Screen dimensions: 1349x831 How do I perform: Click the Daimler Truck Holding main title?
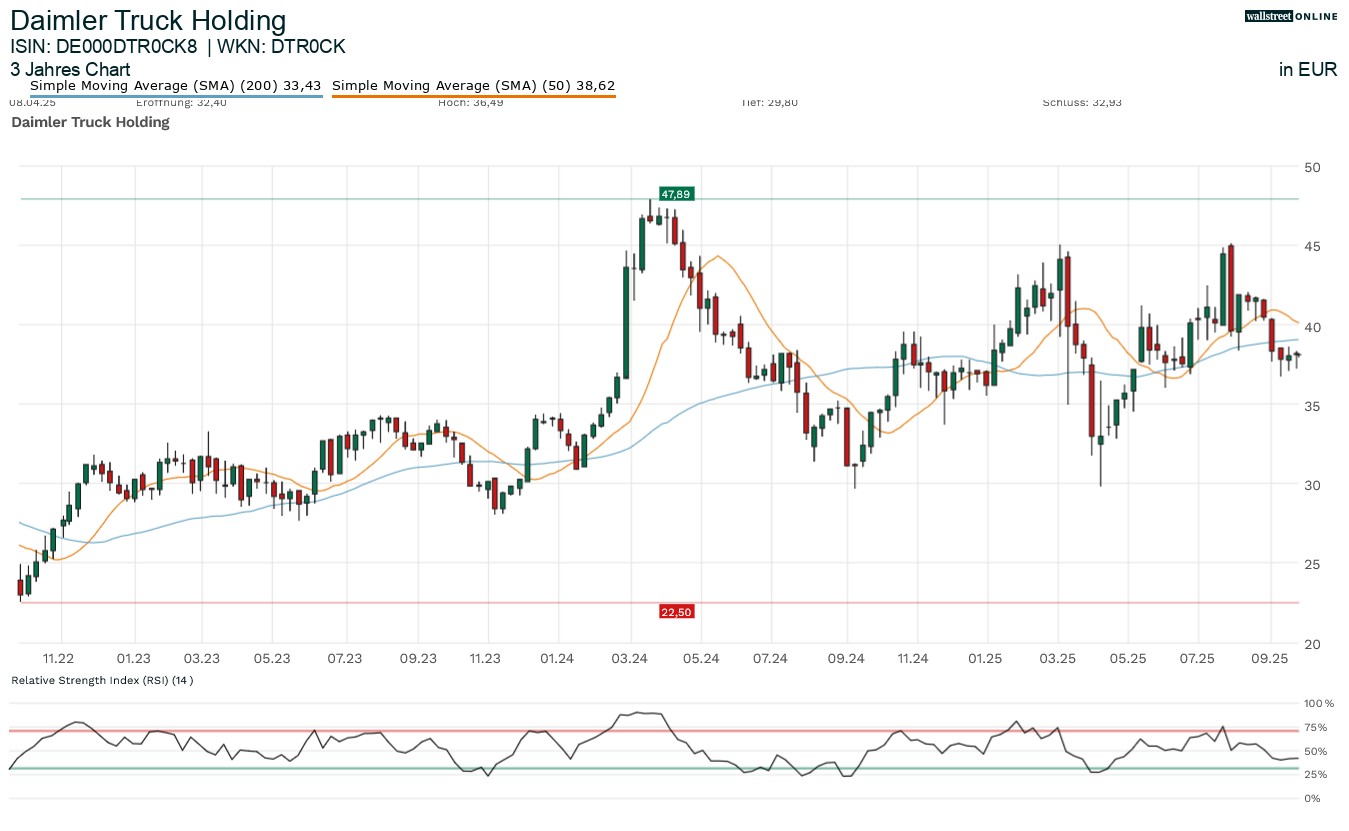point(148,21)
